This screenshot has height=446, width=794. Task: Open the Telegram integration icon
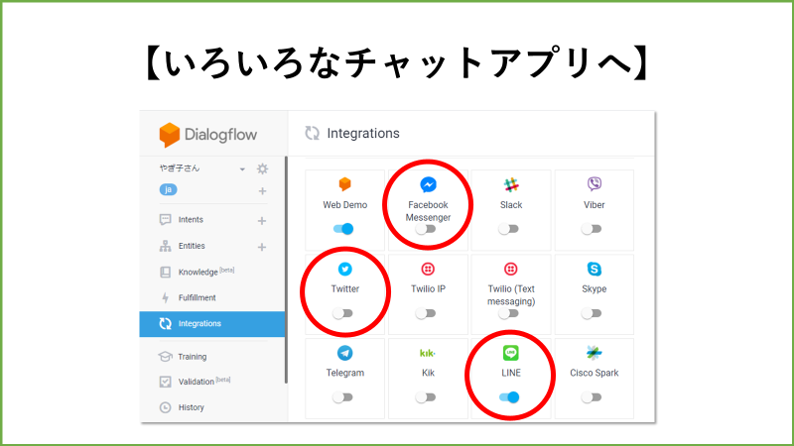click(344, 353)
